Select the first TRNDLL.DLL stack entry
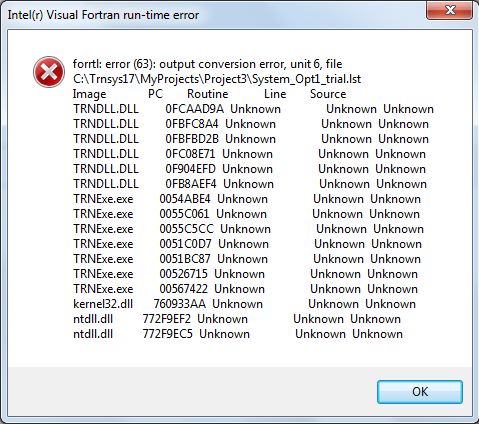The width and height of the screenshot is (479, 424). [253, 109]
